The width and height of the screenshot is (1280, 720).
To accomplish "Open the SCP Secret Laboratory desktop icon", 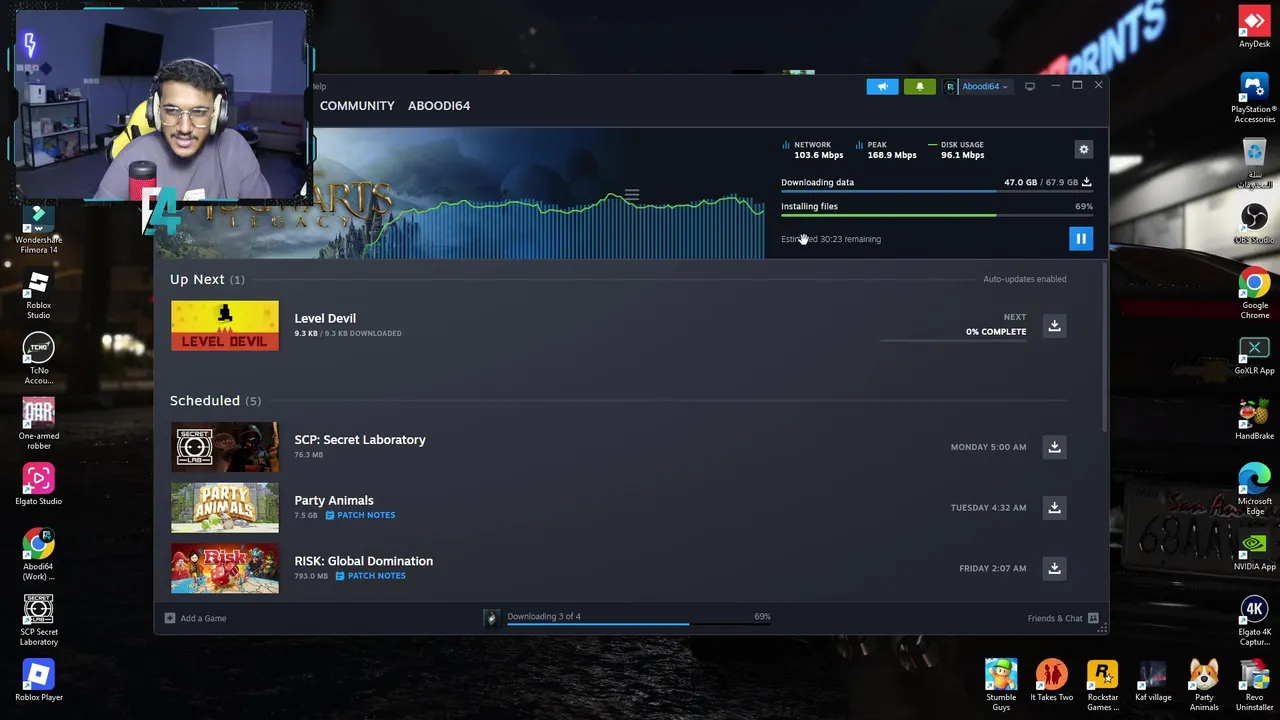I will (39, 620).
